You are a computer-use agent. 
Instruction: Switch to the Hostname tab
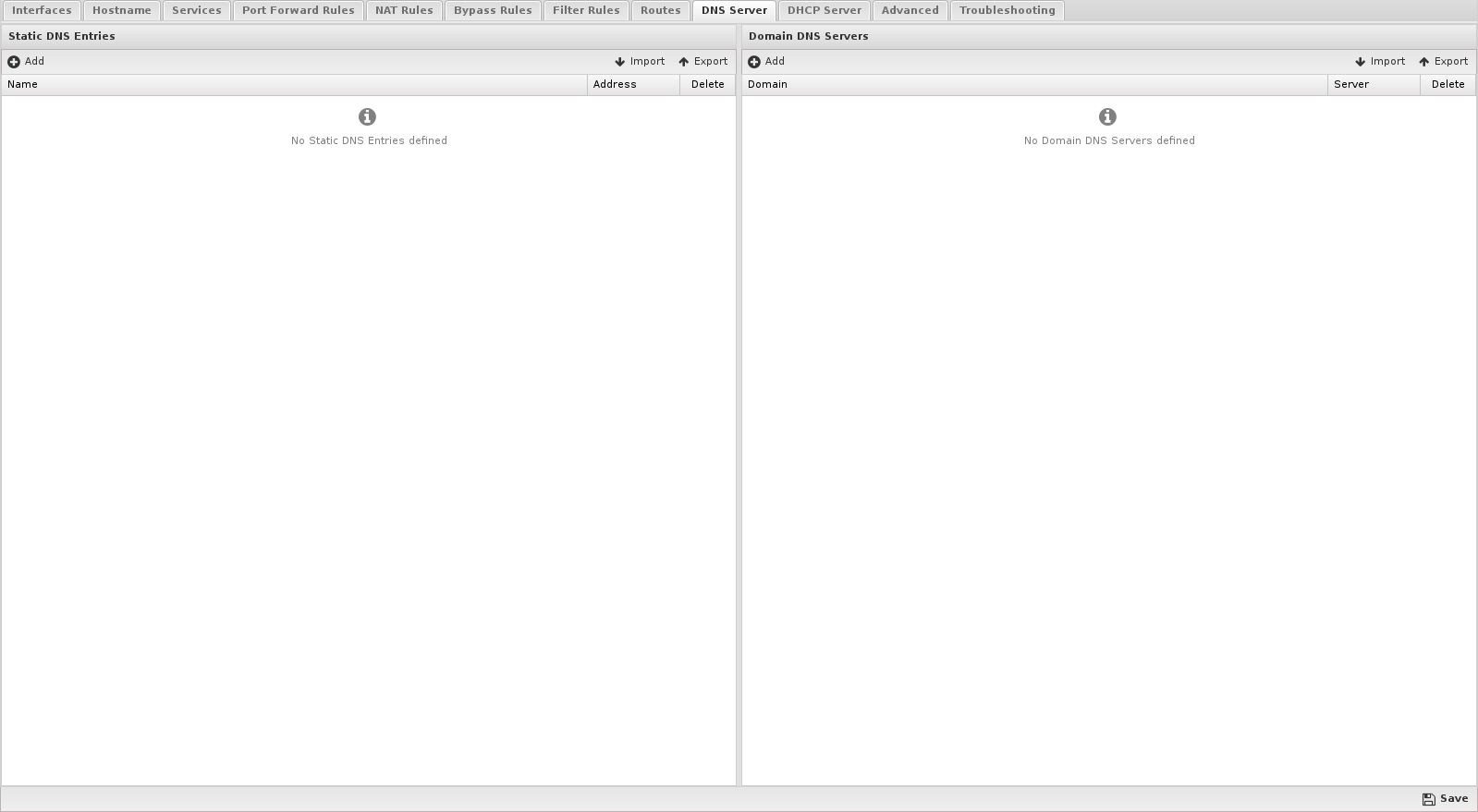pos(122,10)
